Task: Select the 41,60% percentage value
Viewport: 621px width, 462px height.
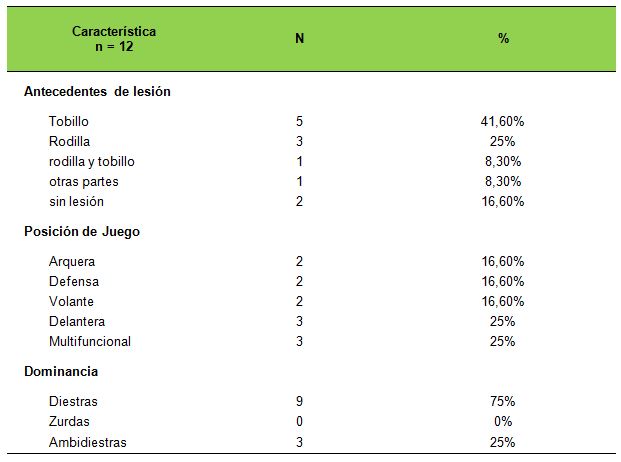Action: pyautogui.click(x=503, y=121)
